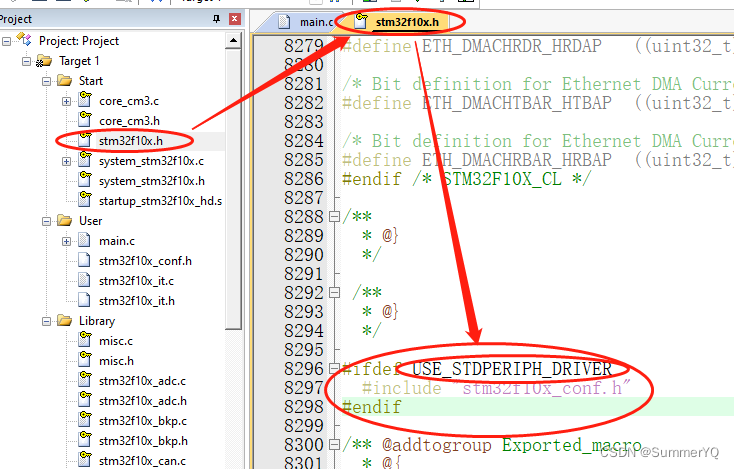This screenshot has width=734, height=469.
Task: Click the core_cm3.c locked file icon
Action: point(85,99)
